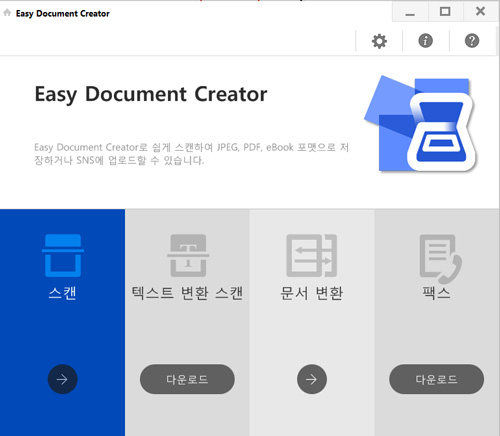Screen dimensions: 500x436
Task: Click the home icon in title bar
Action: click(x=7, y=13)
